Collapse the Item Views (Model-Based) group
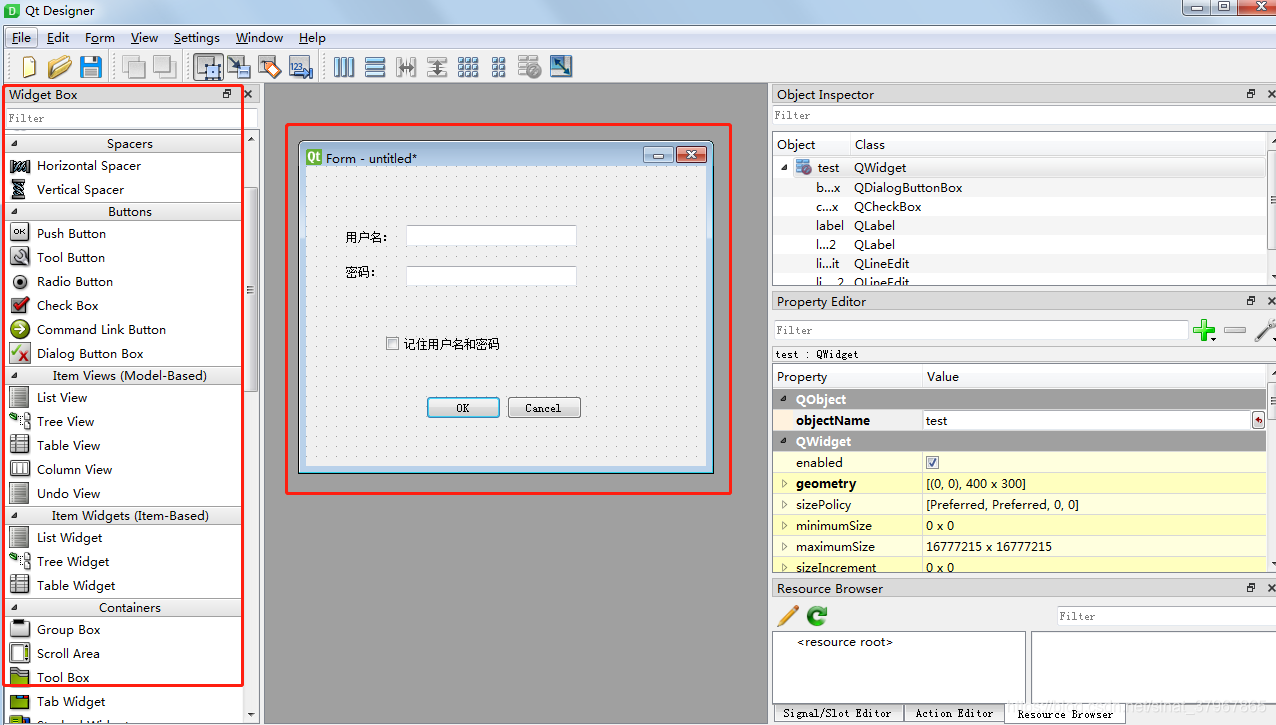 (x=14, y=376)
